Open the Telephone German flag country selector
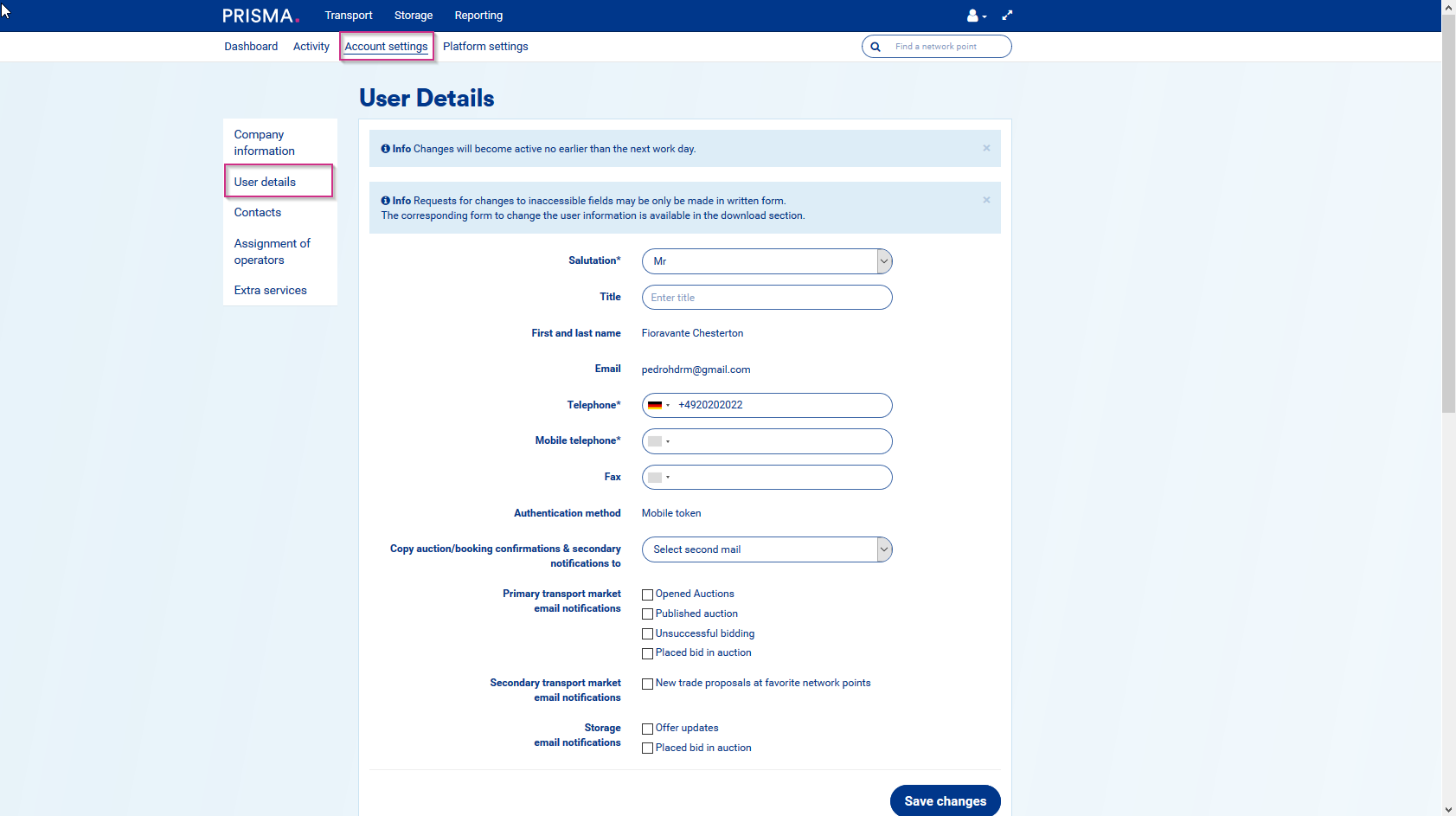This screenshot has height=816, width=1456. (x=658, y=405)
